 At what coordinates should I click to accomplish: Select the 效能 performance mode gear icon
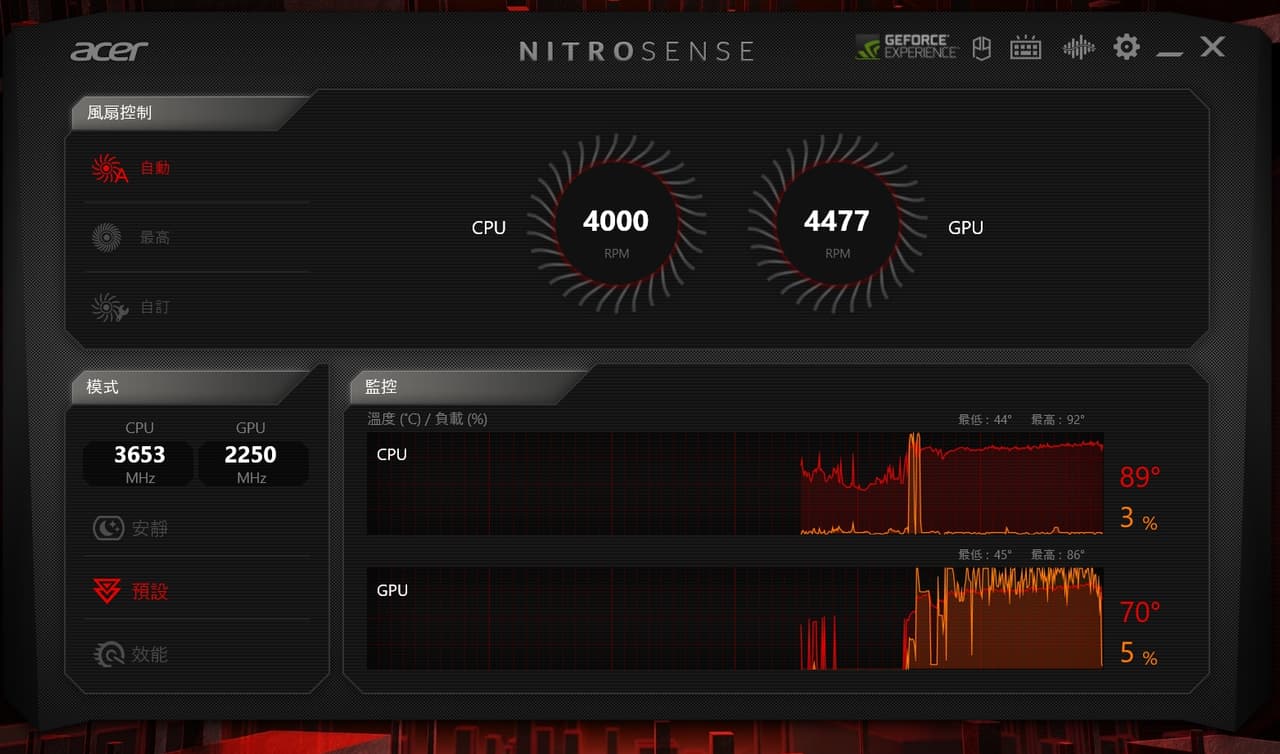tap(109, 654)
